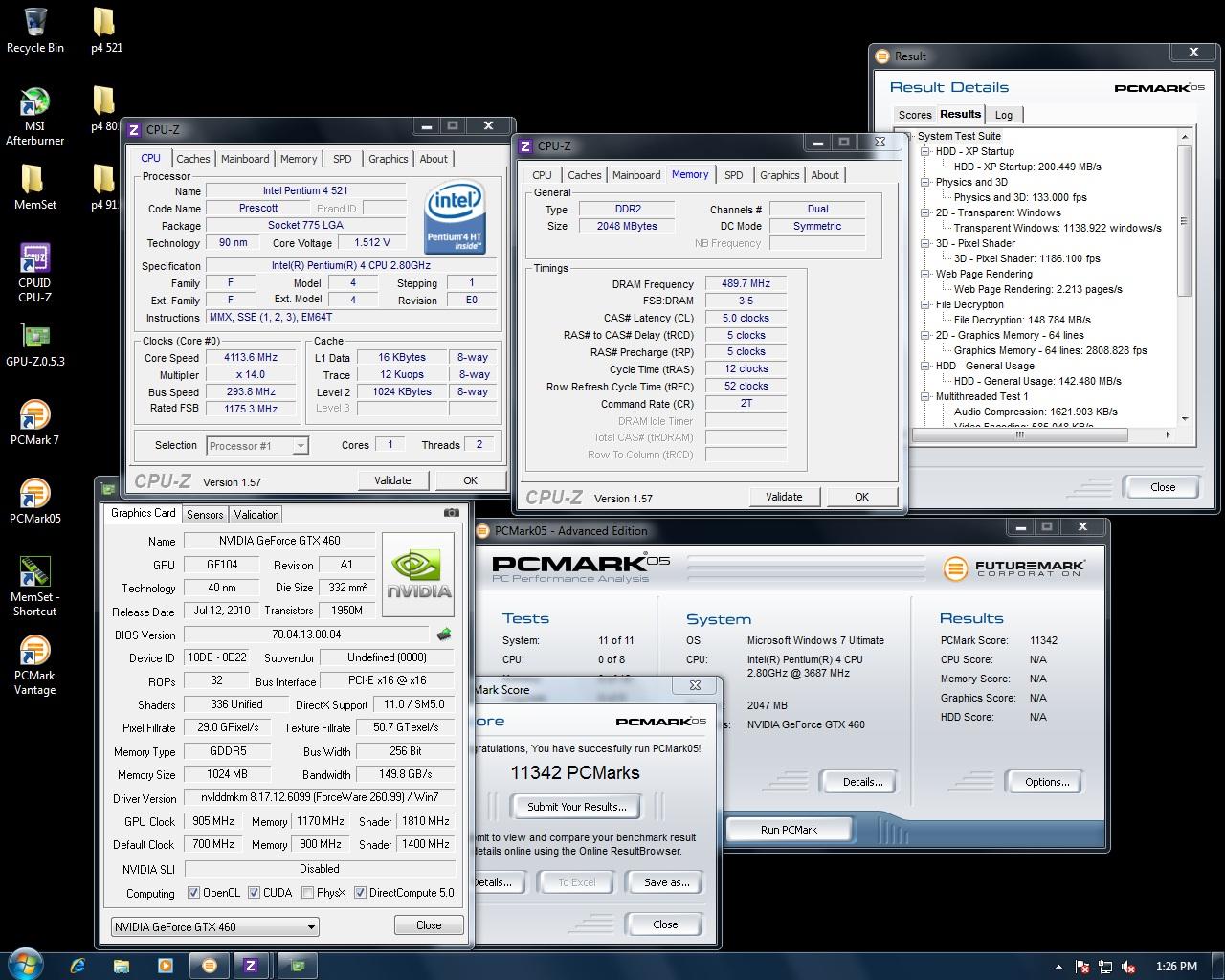Switch to Caches tab in left CPU-Z window
The width and height of the screenshot is (1225, 980).
click(192, 159)
